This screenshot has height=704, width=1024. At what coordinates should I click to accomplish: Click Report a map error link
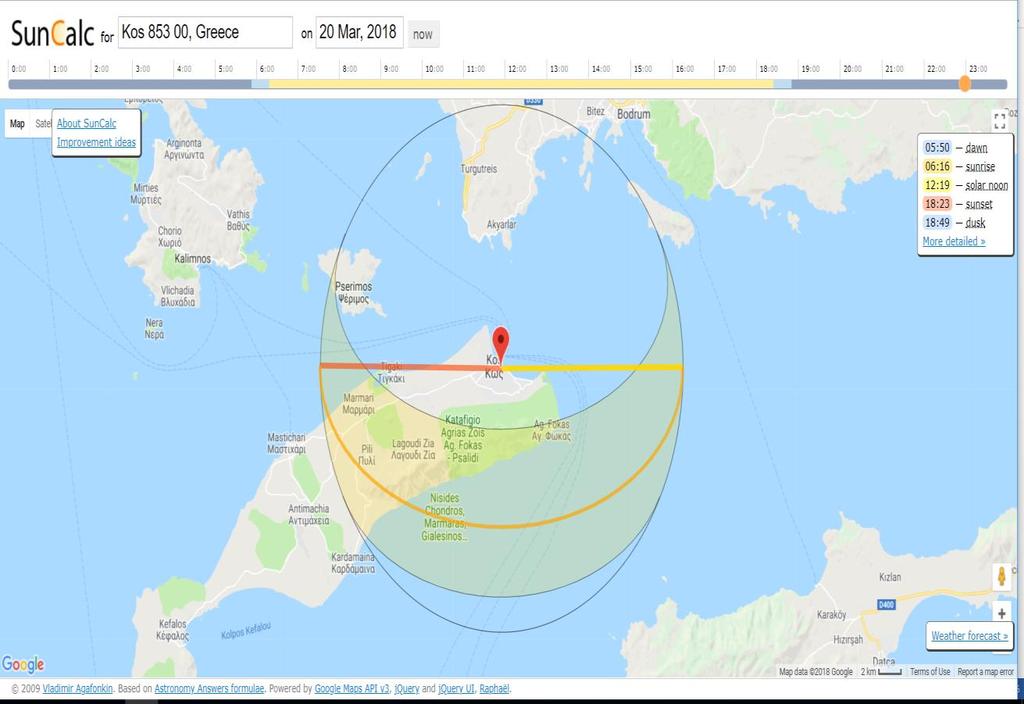(985, 671)
